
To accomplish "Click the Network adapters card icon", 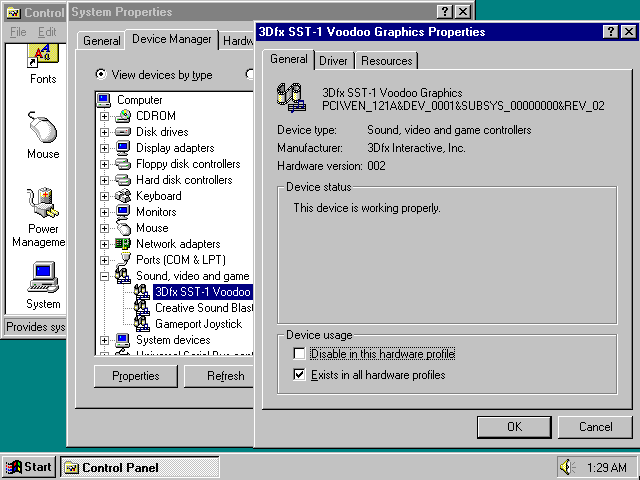I will tap(123, 244).
